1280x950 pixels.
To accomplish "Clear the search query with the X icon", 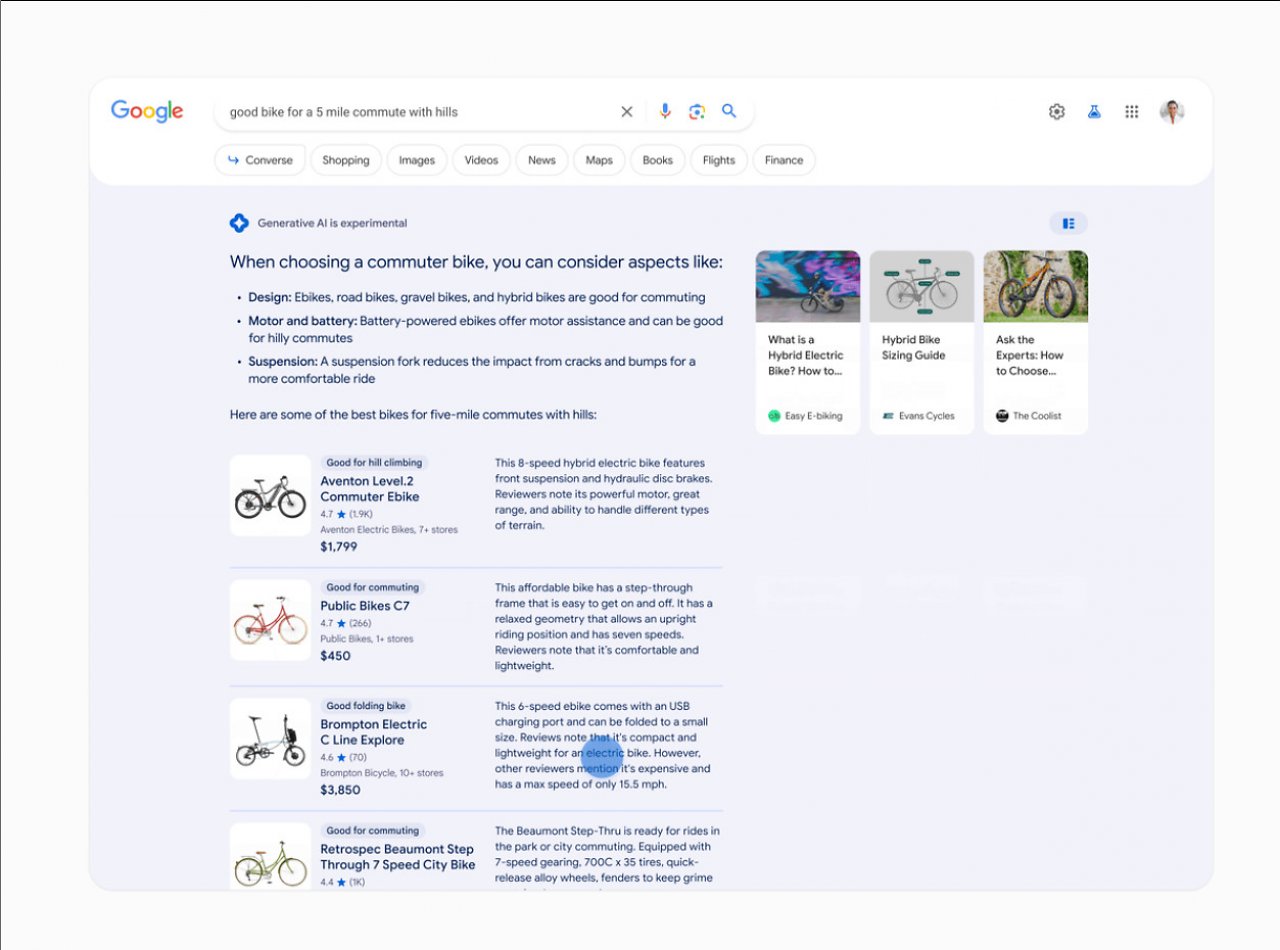I will pyautogui.click(x=627, y=112).
